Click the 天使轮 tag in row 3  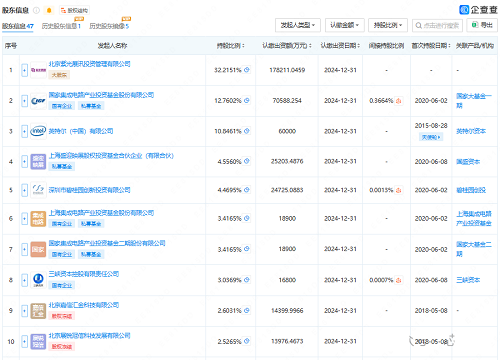coord(431,137)
